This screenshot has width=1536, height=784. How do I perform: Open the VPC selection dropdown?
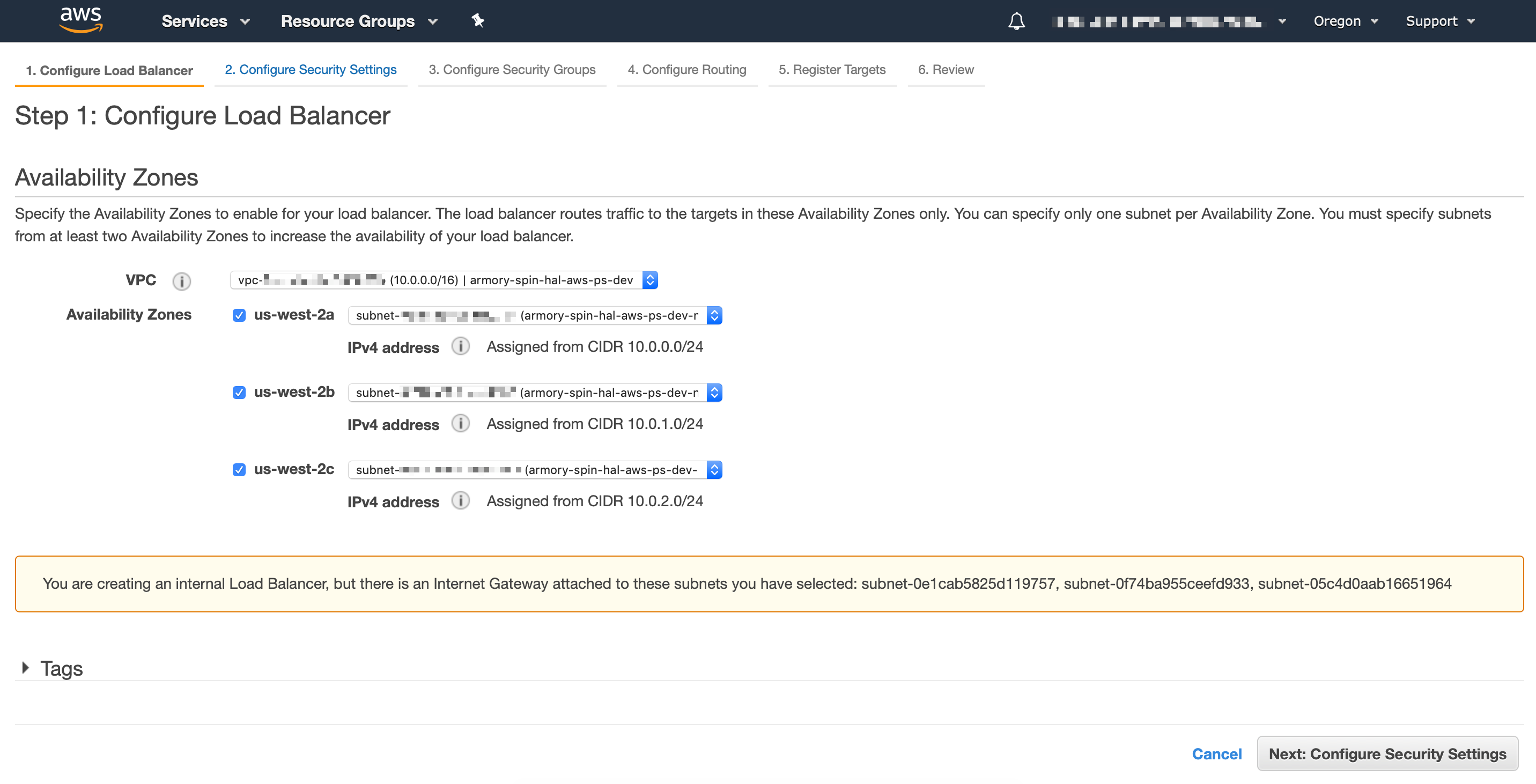(x=444, y=280)
